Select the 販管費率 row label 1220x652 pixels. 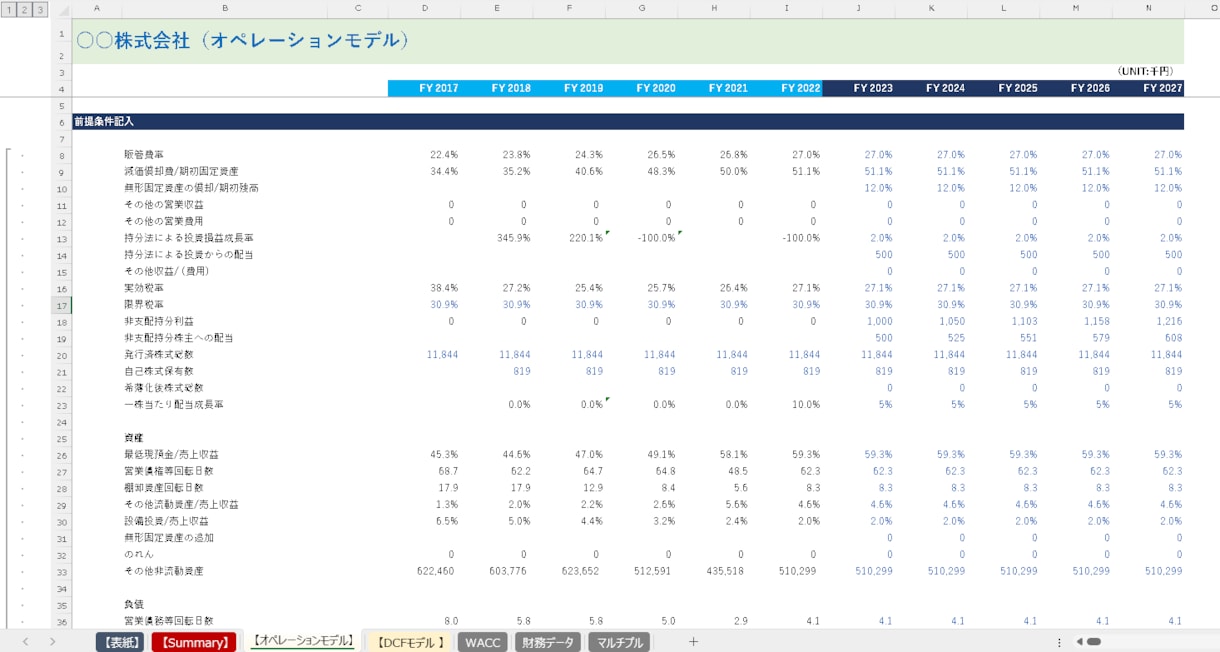144,155
